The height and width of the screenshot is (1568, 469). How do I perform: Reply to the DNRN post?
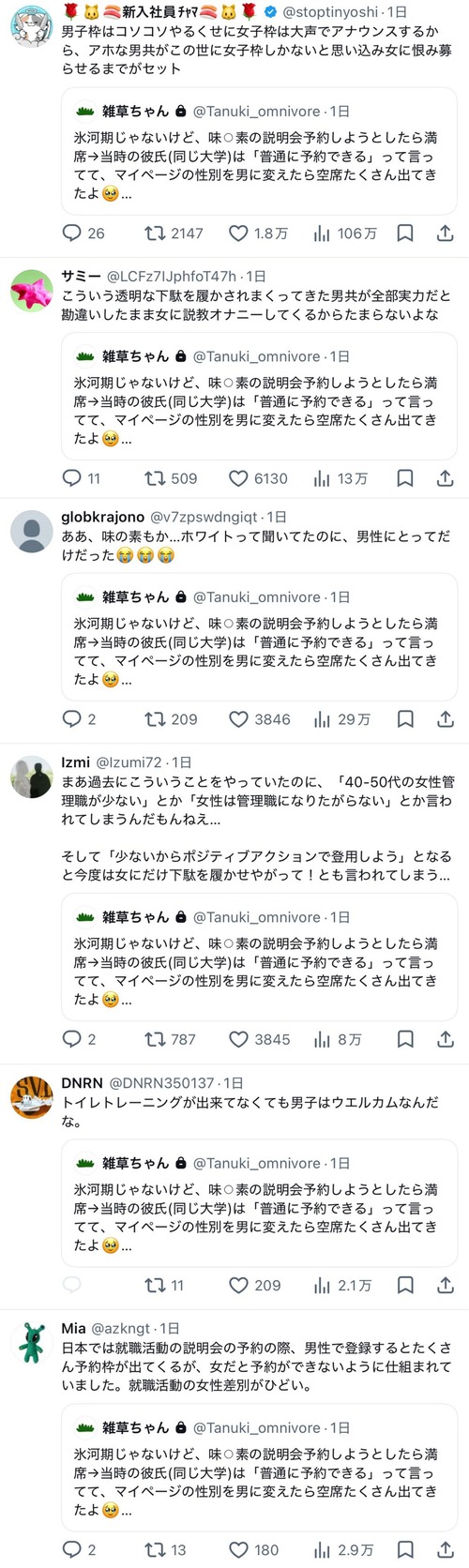click(71, 1285)
